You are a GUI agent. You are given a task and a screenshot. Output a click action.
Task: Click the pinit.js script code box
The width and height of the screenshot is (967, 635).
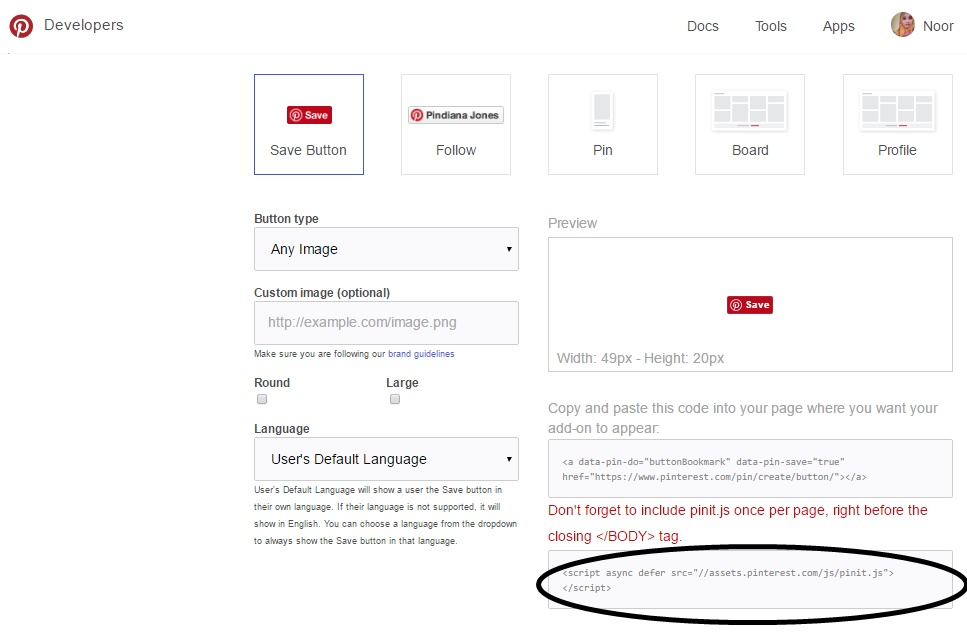[750, 580]
